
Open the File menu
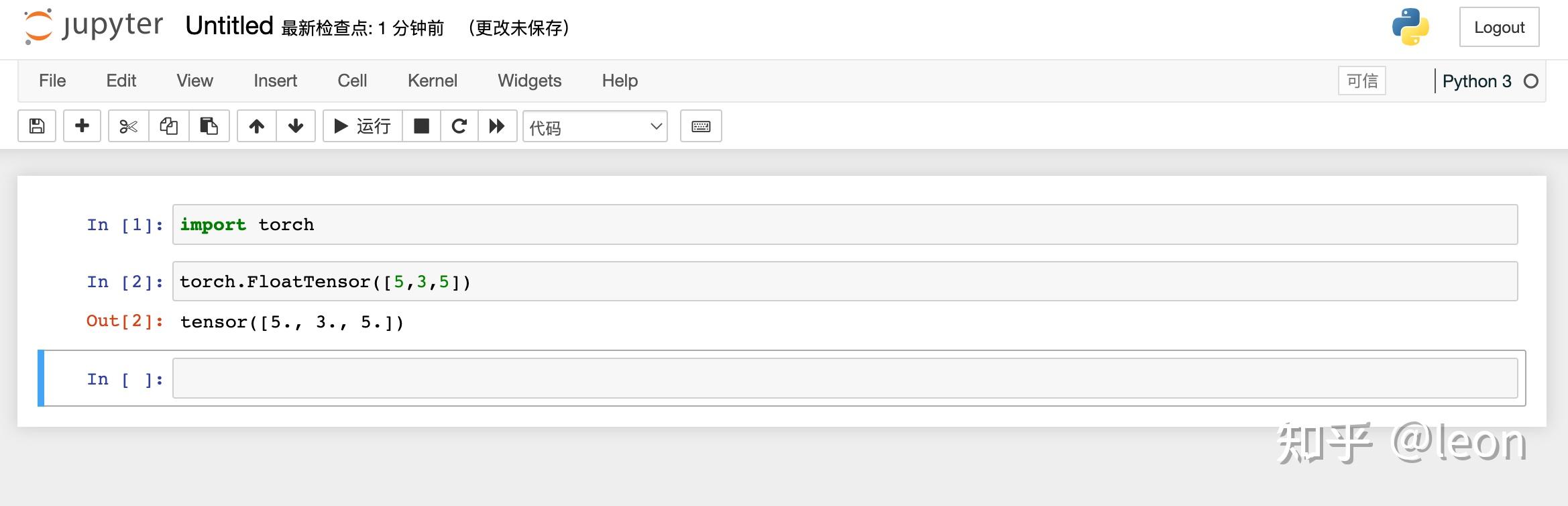coord(52,81)
